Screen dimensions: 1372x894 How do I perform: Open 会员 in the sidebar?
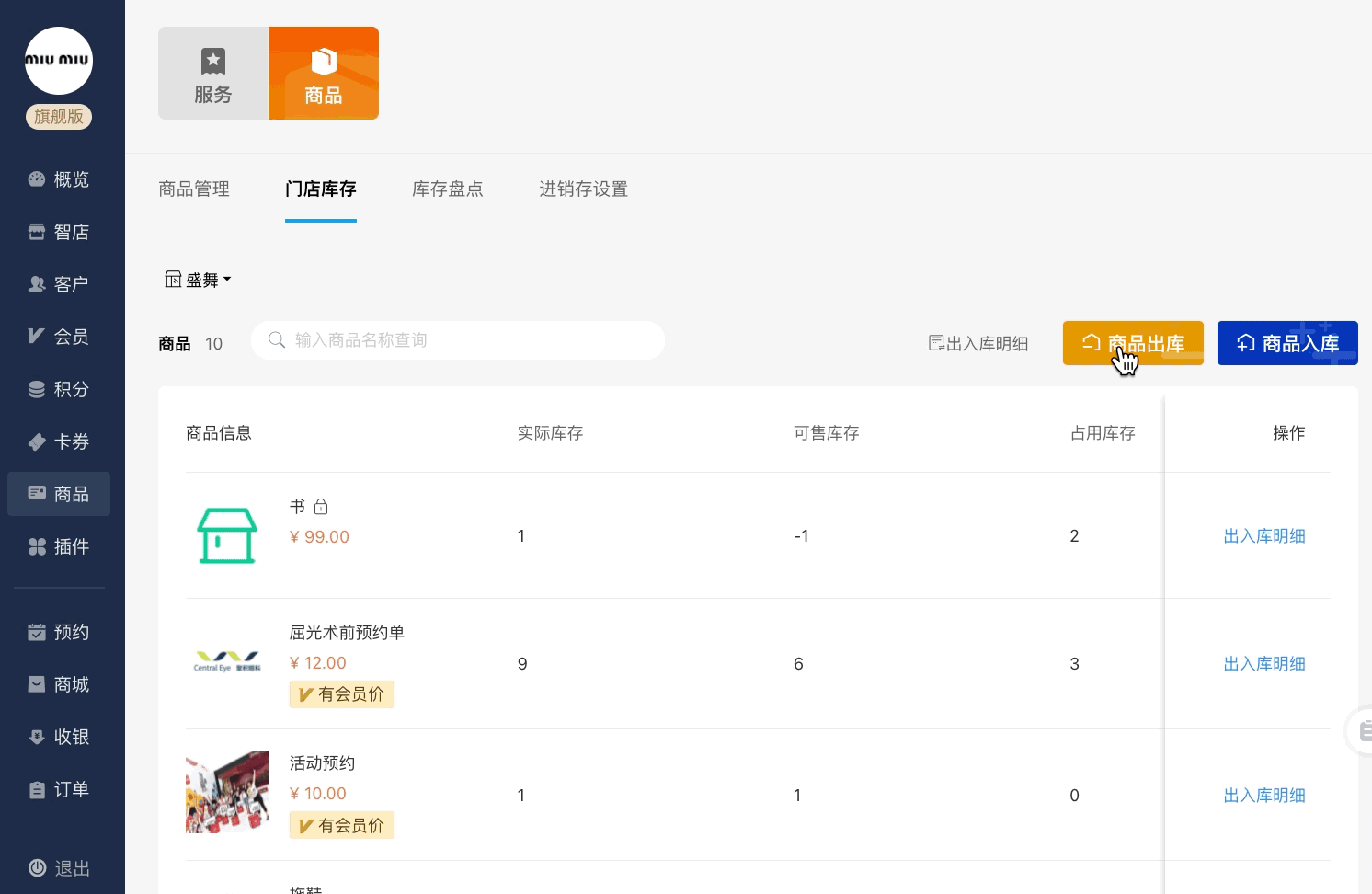pyautogui.click(x=59, y=337)
